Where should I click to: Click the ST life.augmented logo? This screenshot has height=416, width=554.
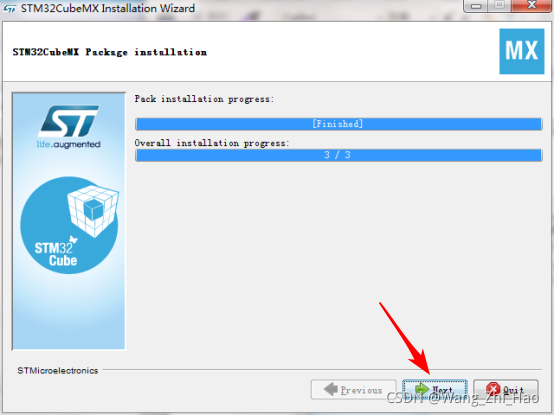(69, 127)
